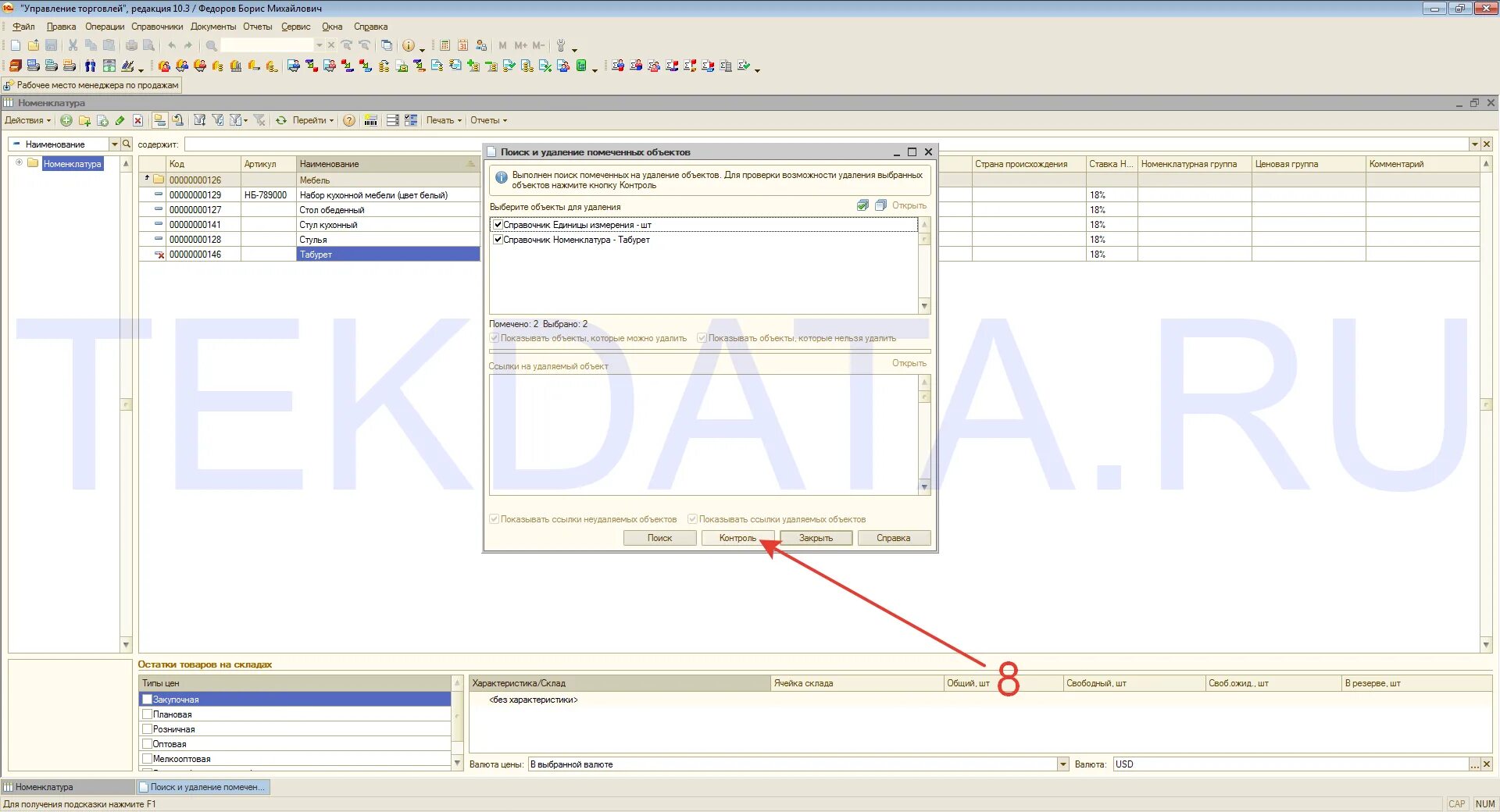Click the search magnifier icon in the main toolbar
The image size is (1500, 812).
coord(211,45)
